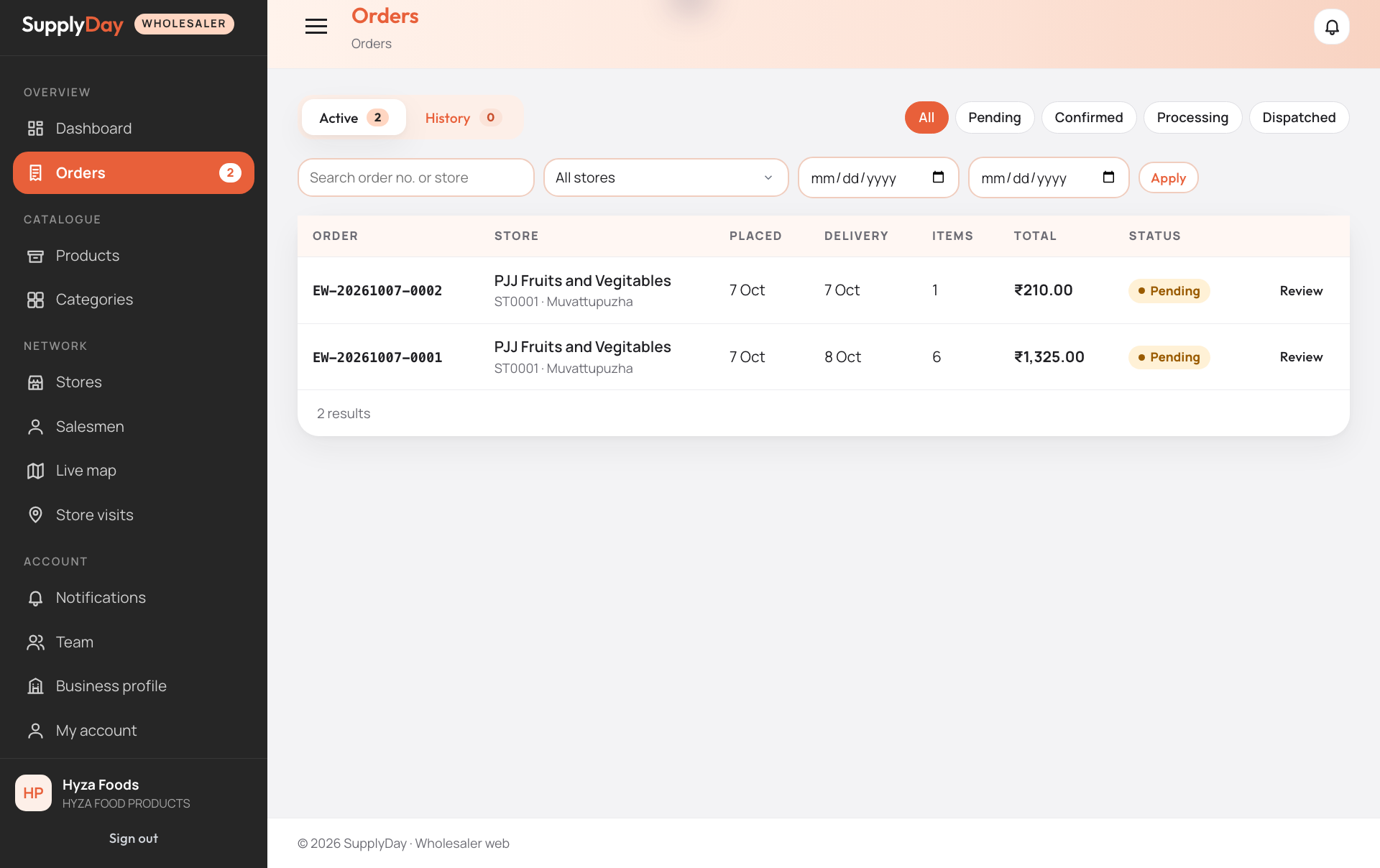Focus the search order no. or store field
Screen dimensions: 1380x868
(415, 177)
